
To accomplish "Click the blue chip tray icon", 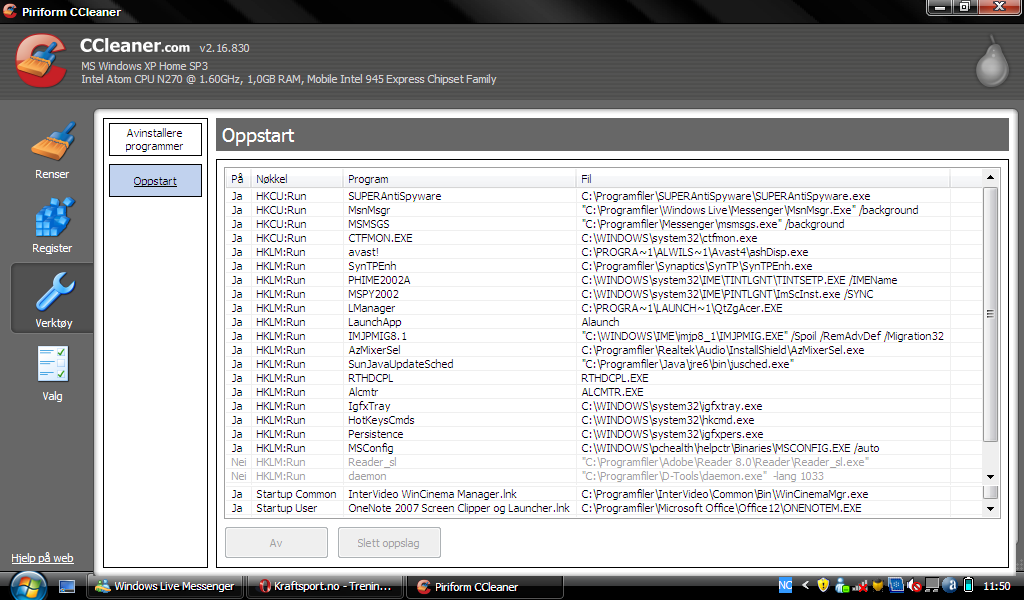I will (896, 586).
